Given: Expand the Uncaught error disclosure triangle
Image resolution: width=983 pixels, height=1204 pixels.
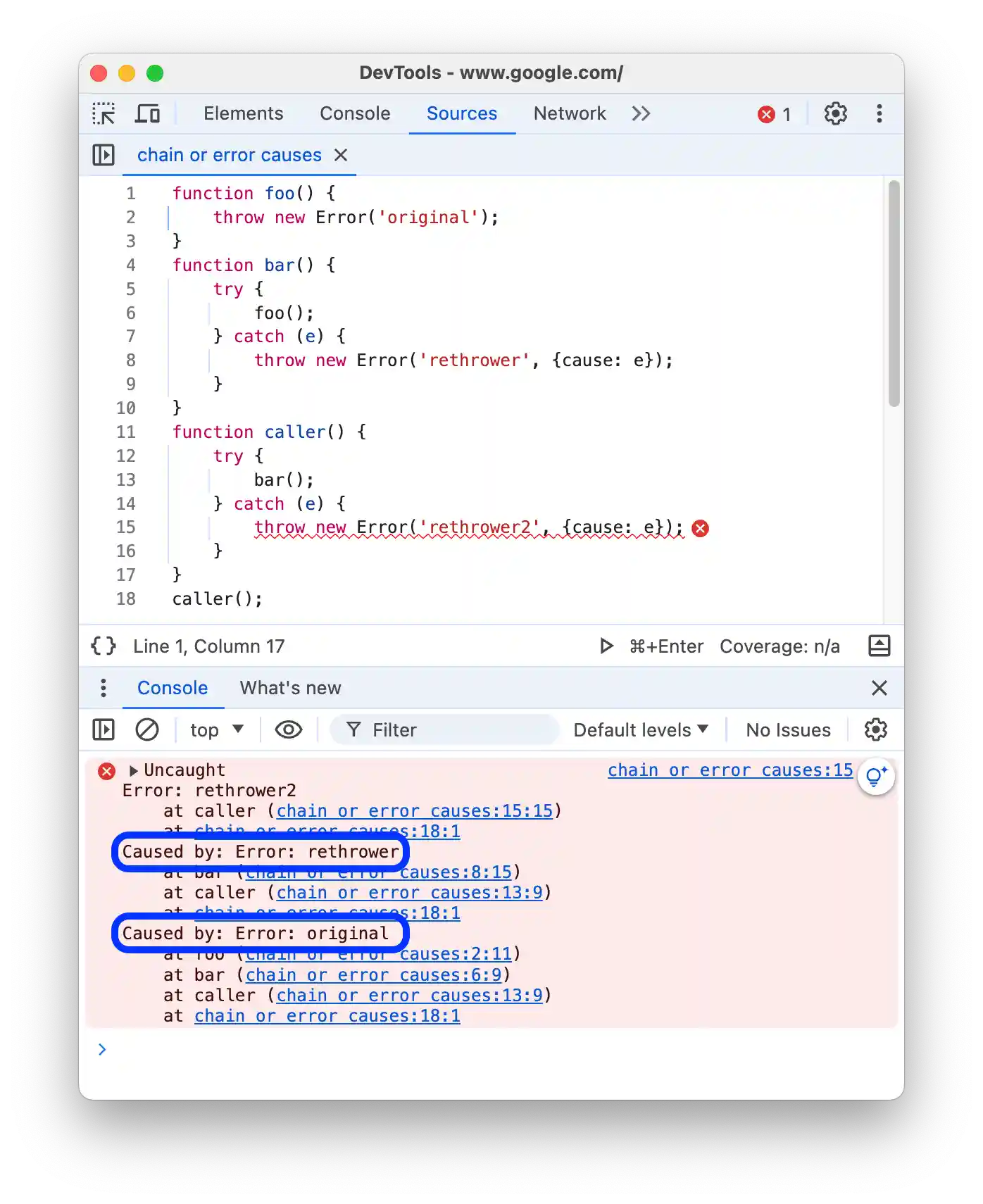Looking at the screenshot, I should tap(133, 771).
